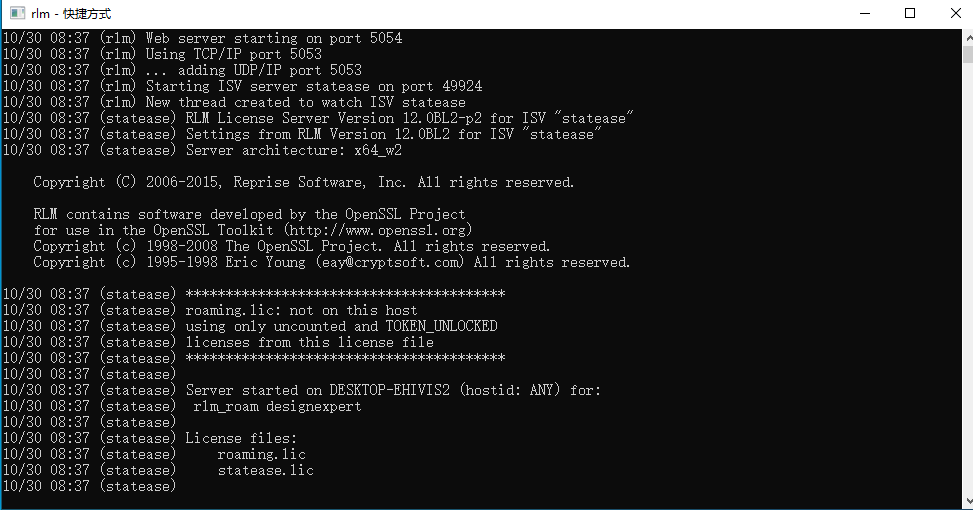Click the scrollbar up arrow

[x=967, y=36]
